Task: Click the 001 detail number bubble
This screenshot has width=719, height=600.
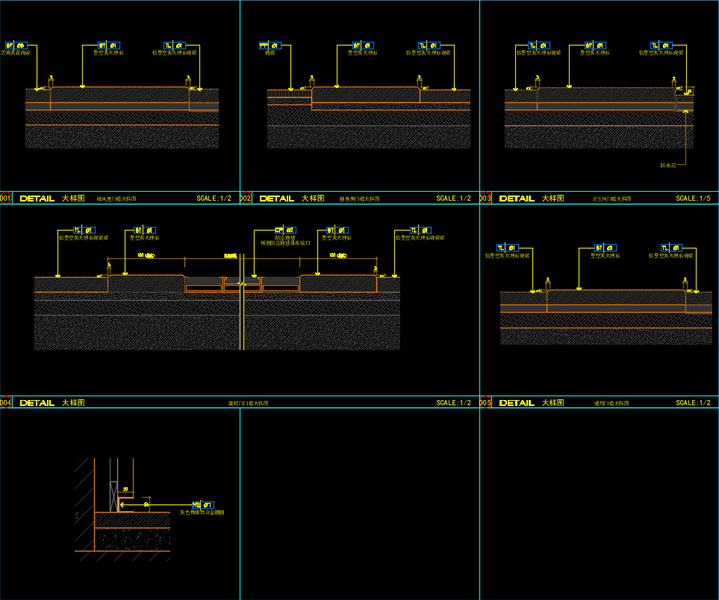Action: [x=5, y=198]
